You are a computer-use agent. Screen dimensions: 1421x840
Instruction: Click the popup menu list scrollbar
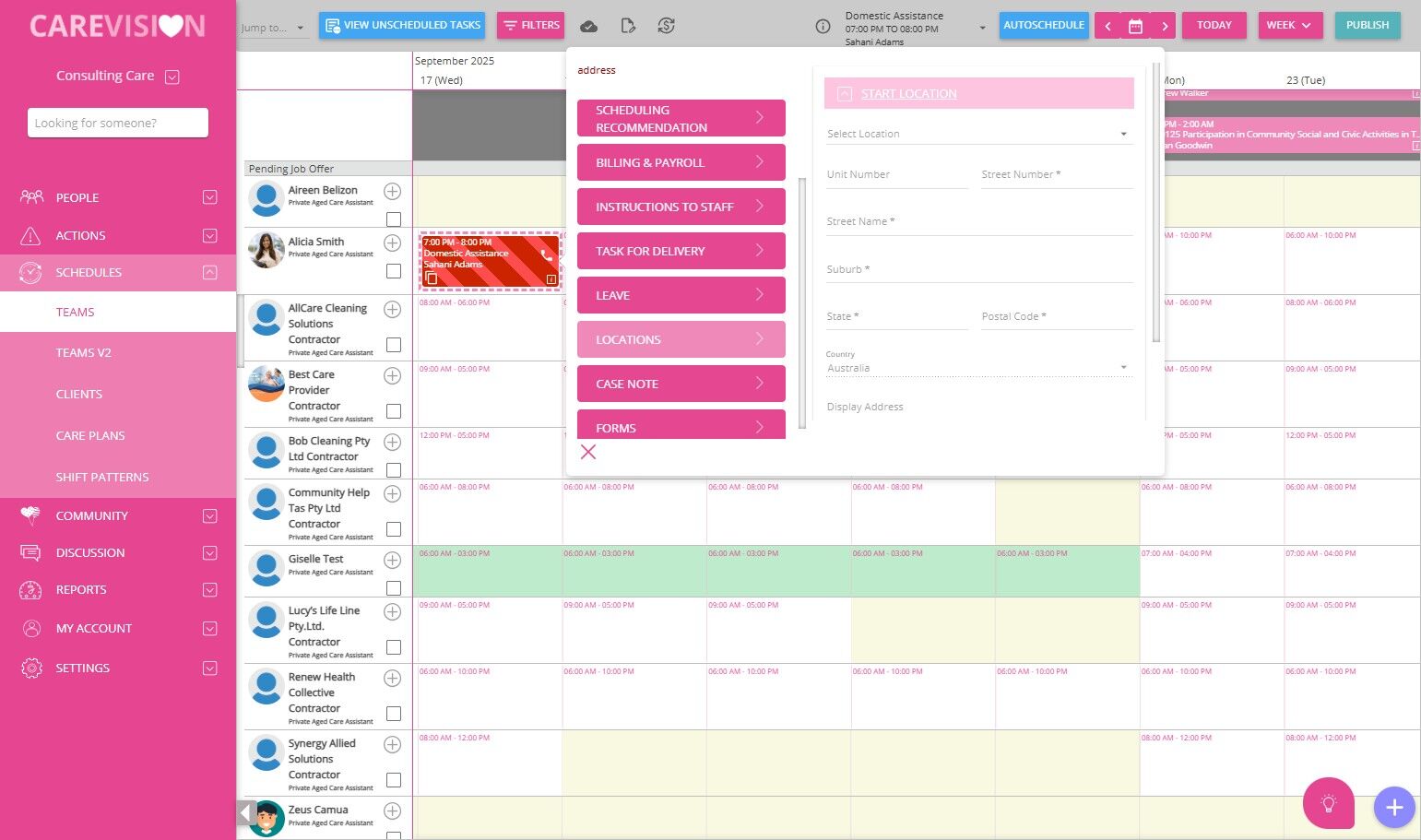802,303
